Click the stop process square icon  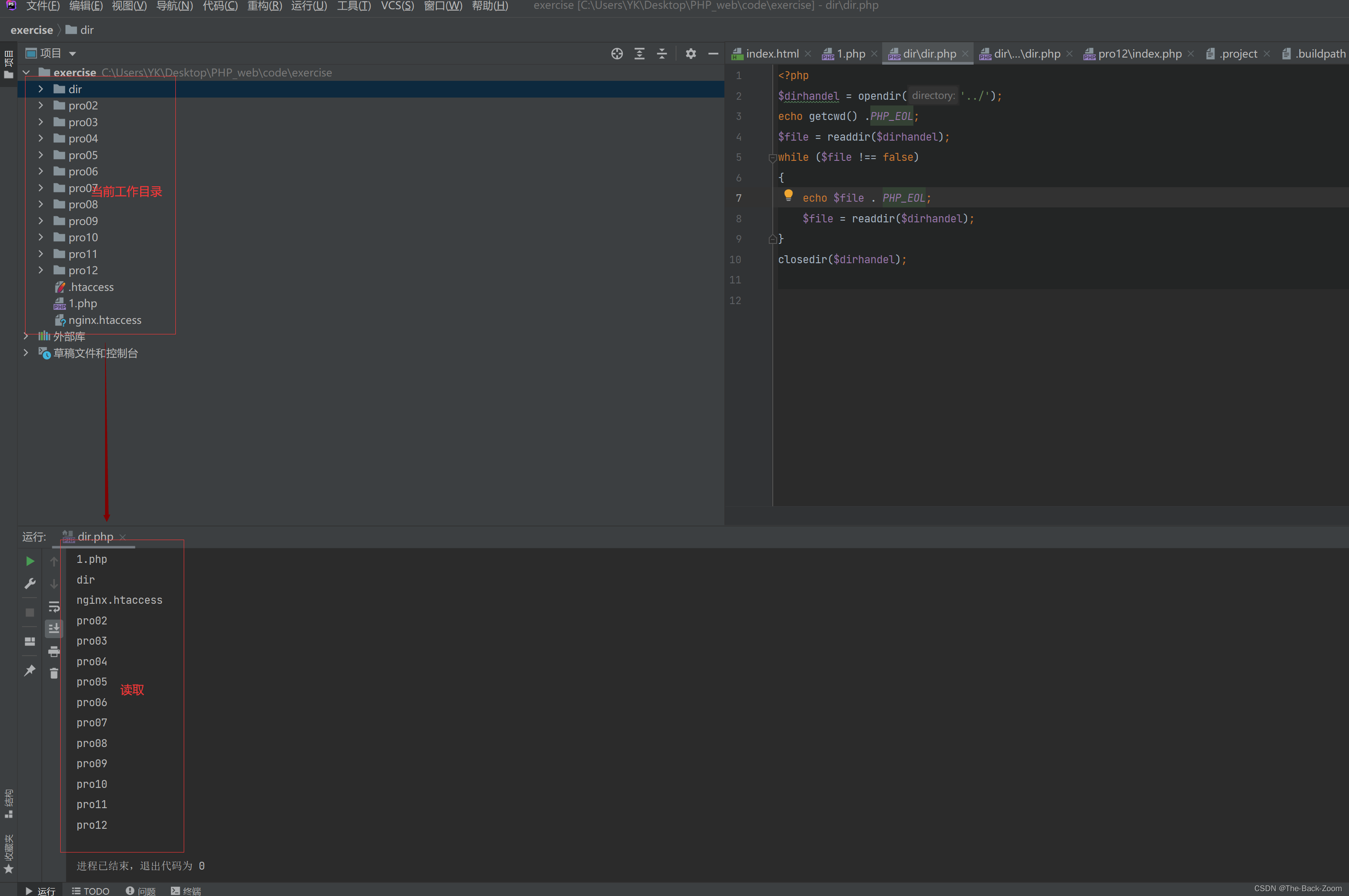click(30, 613)
